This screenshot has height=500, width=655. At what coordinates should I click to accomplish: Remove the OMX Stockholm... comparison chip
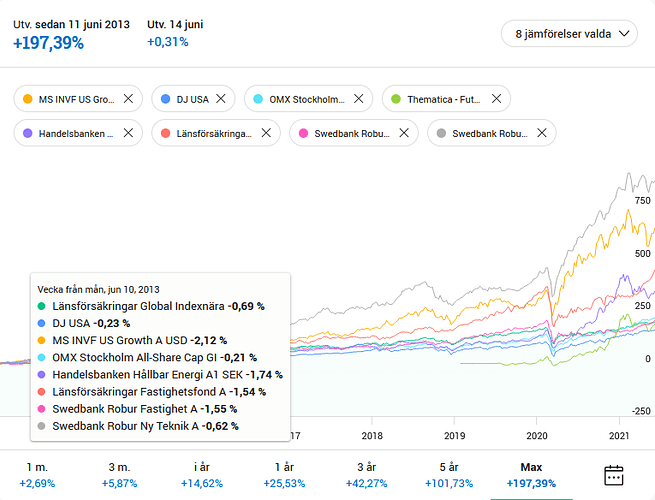[x=358, y=99]
